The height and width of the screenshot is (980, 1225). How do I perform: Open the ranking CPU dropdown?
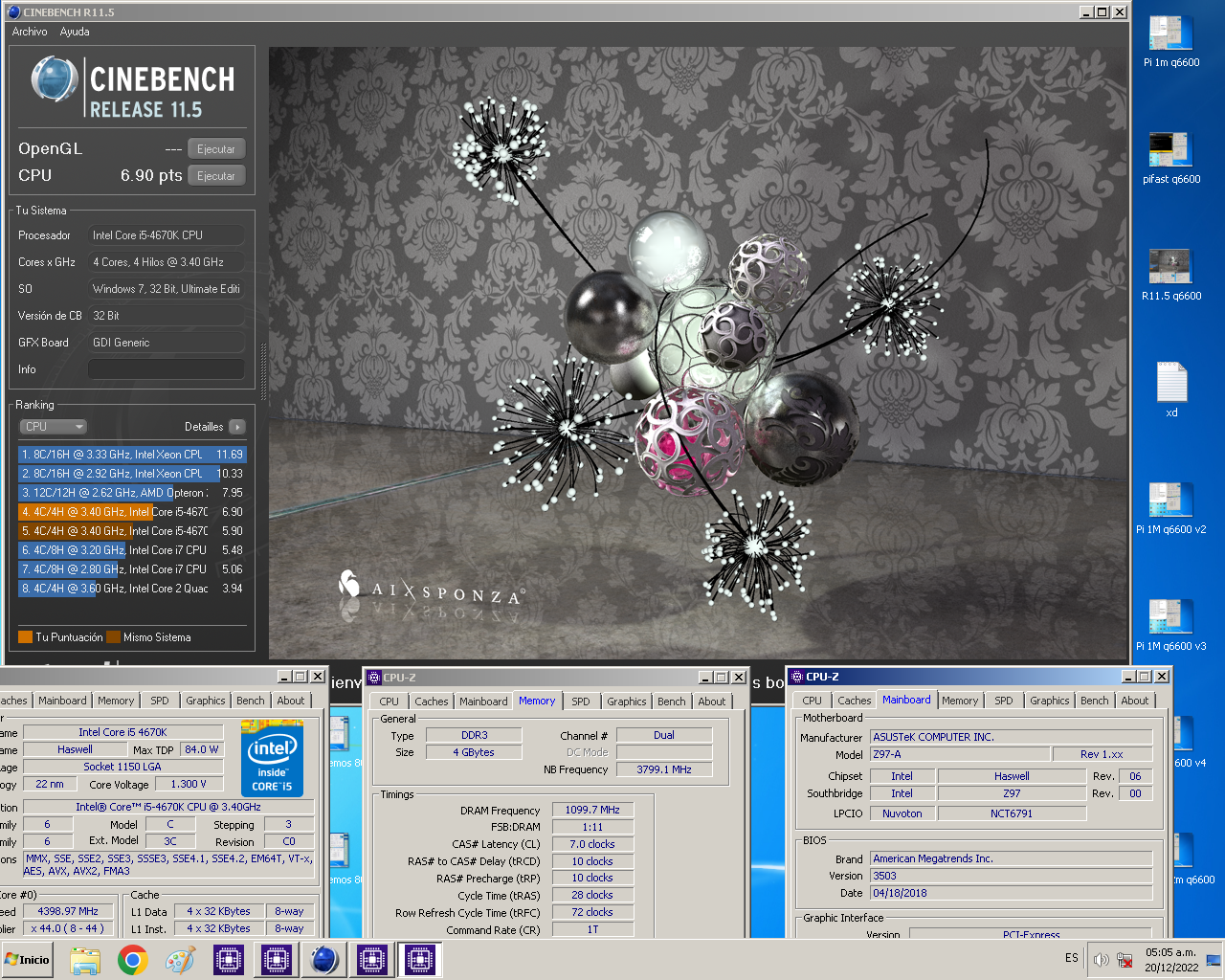[54, 427]
